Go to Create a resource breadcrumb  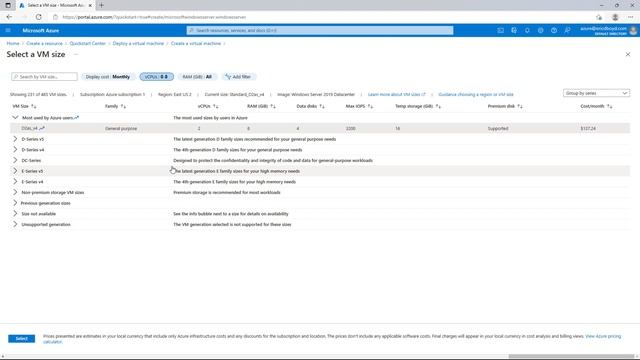[x=44, y=43]
